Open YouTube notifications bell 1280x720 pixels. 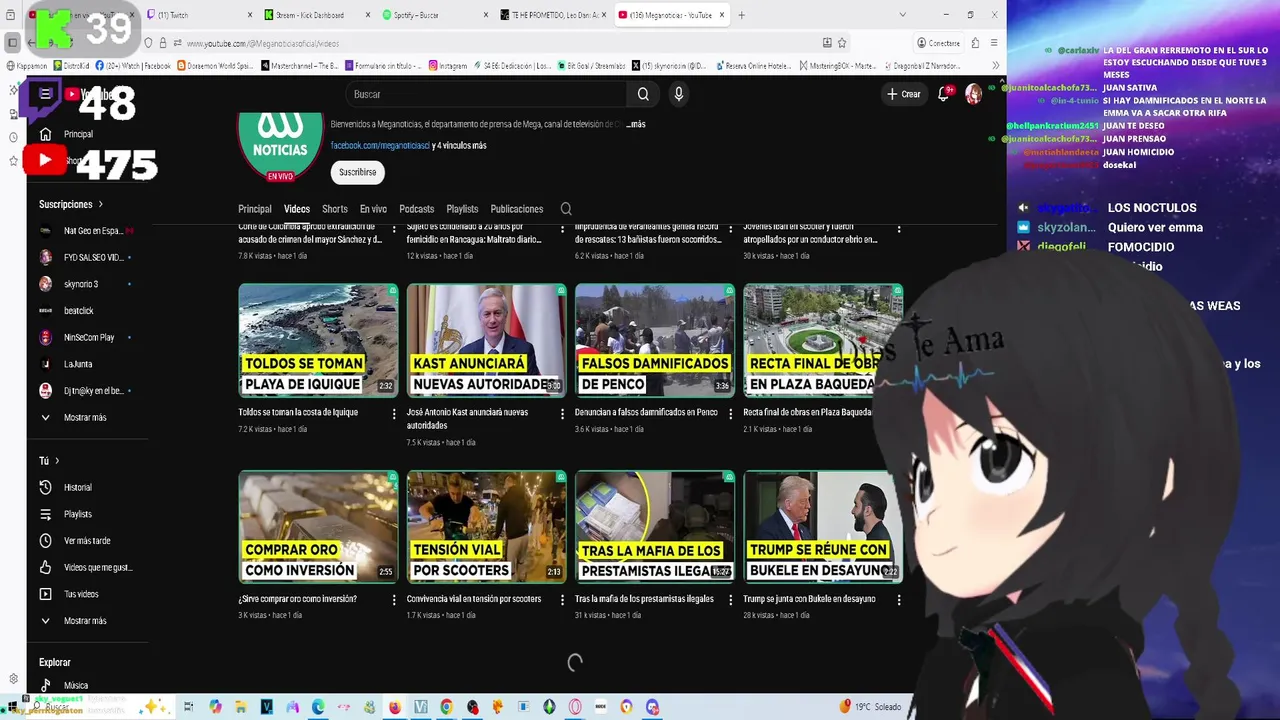tap(943, 94)
